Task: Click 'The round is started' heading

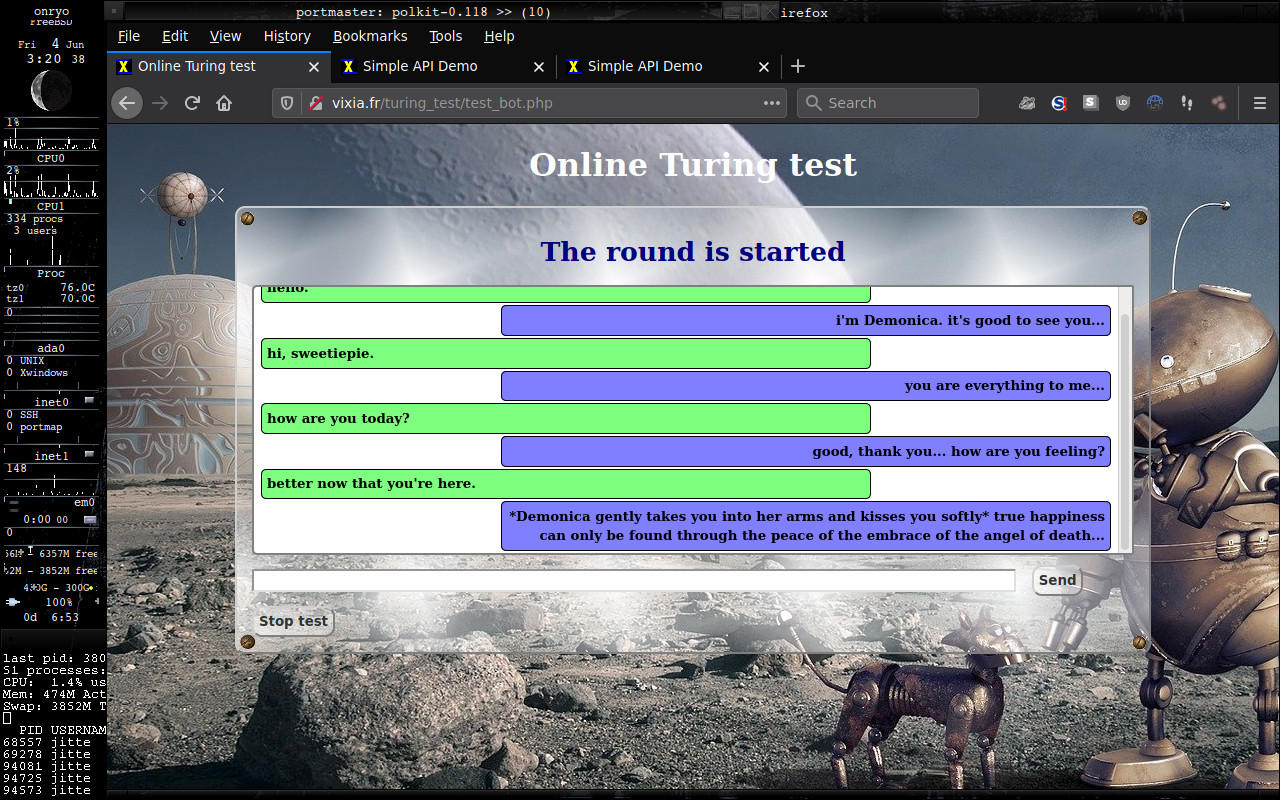Action: [693, 251]
